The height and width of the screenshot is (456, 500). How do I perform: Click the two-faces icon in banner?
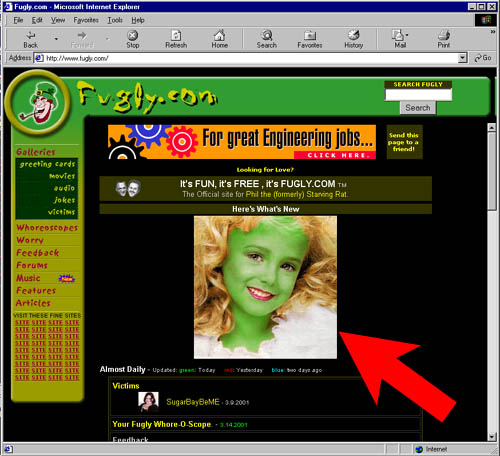pyautogui.click(x=128, y=189)
